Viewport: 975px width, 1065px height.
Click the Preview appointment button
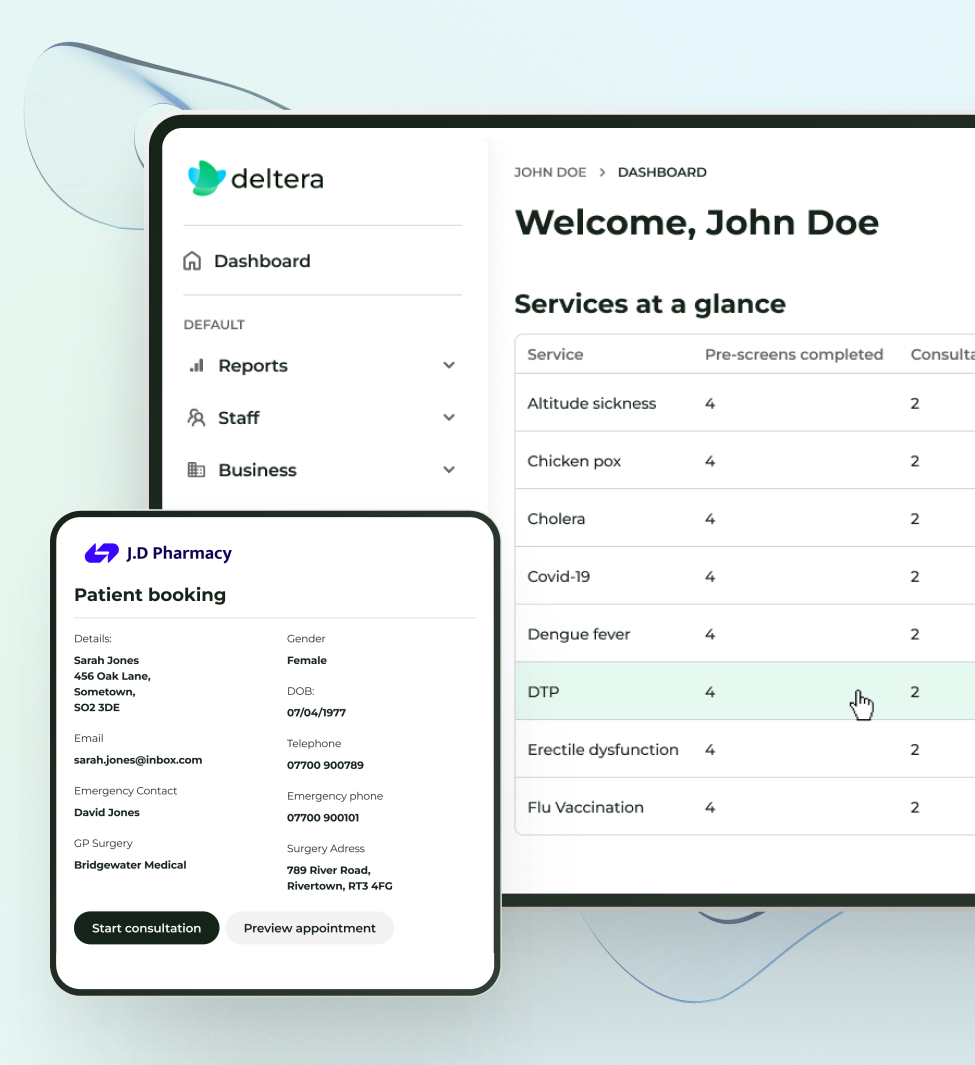309,927
